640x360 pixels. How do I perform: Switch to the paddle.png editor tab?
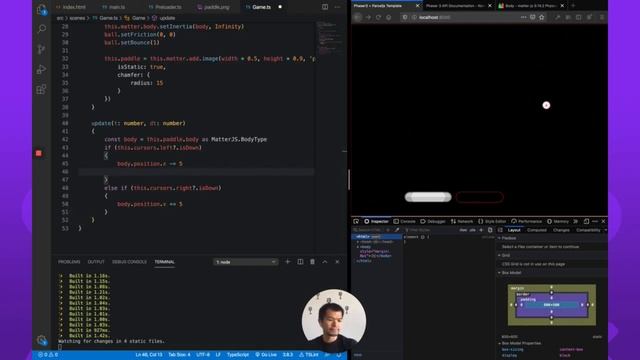click(x=213, y=7)
